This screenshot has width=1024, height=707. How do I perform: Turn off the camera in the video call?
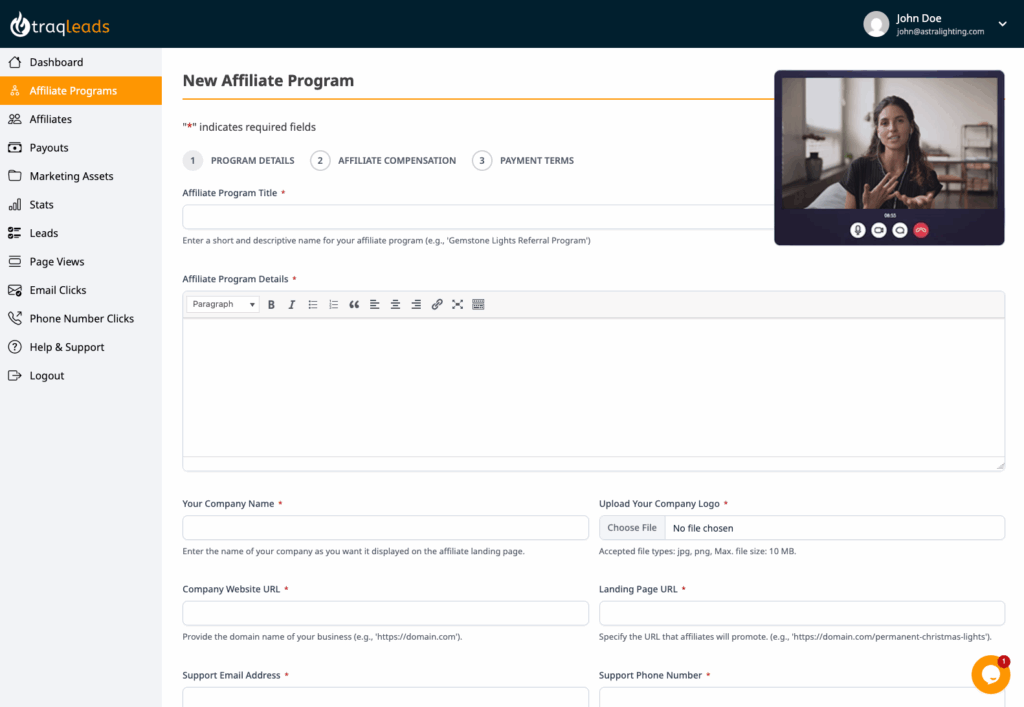coord(879,229)
